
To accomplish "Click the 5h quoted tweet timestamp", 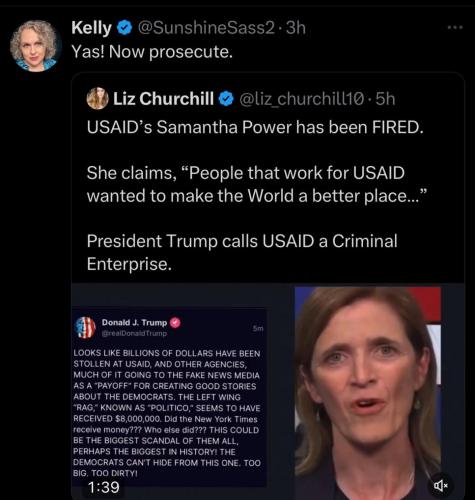I will 385,99.
